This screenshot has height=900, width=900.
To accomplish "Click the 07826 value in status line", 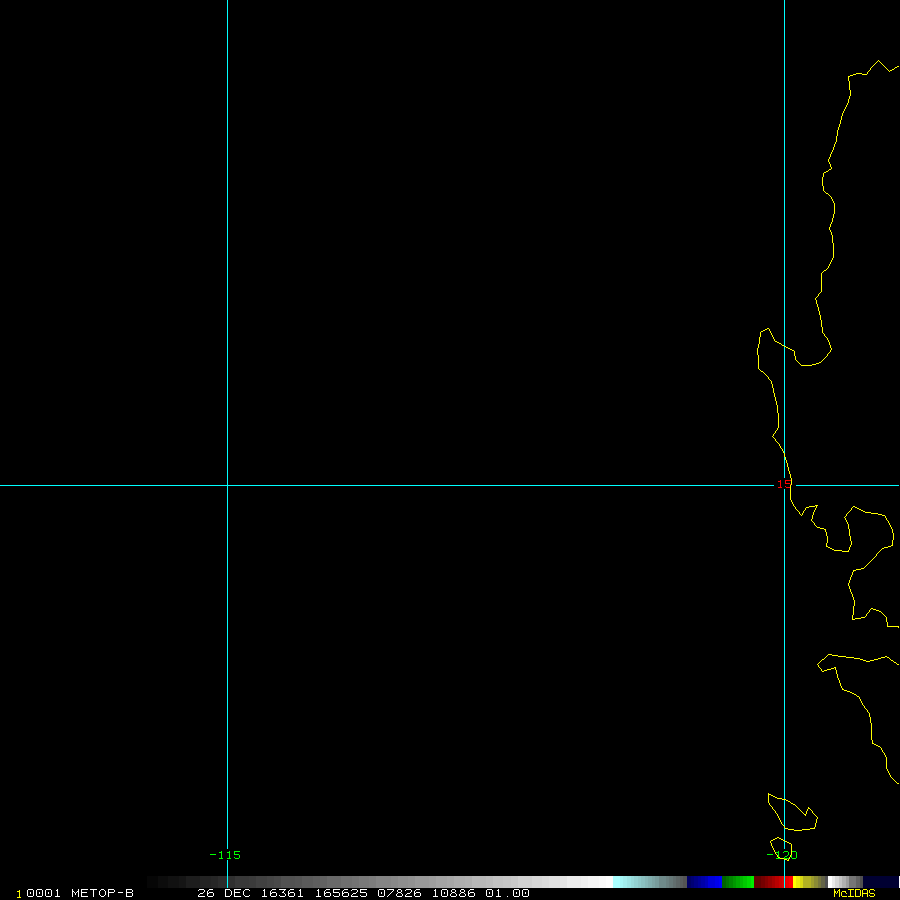I will (x=399, y=893).
